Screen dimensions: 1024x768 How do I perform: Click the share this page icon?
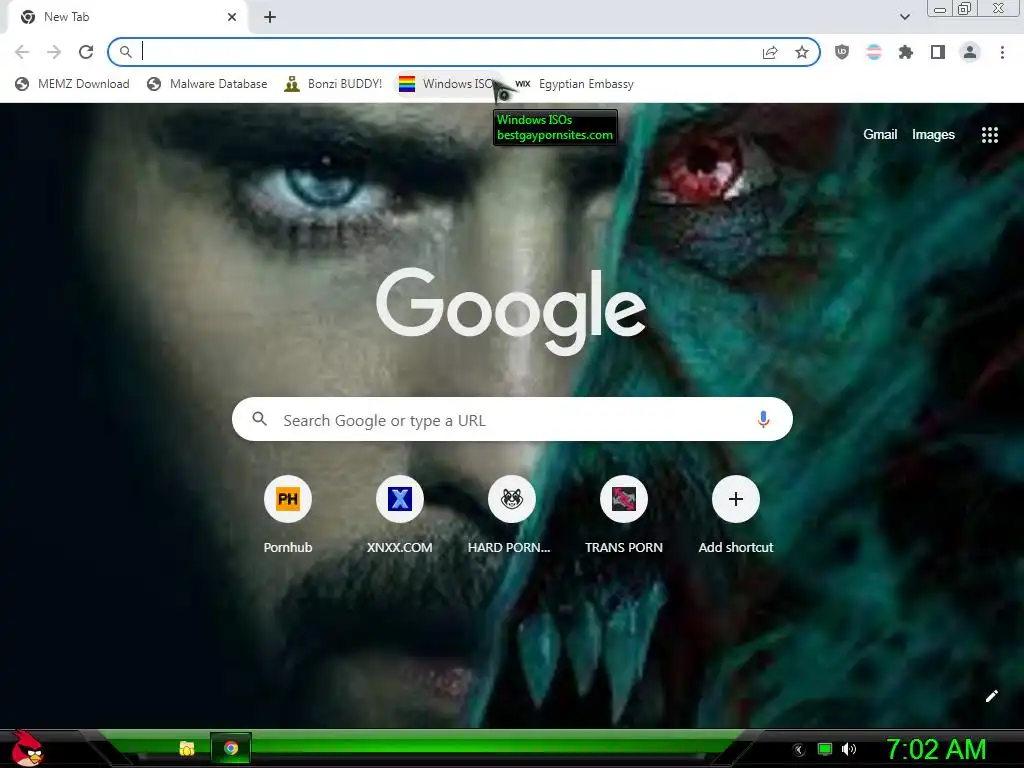coord(770,52)
